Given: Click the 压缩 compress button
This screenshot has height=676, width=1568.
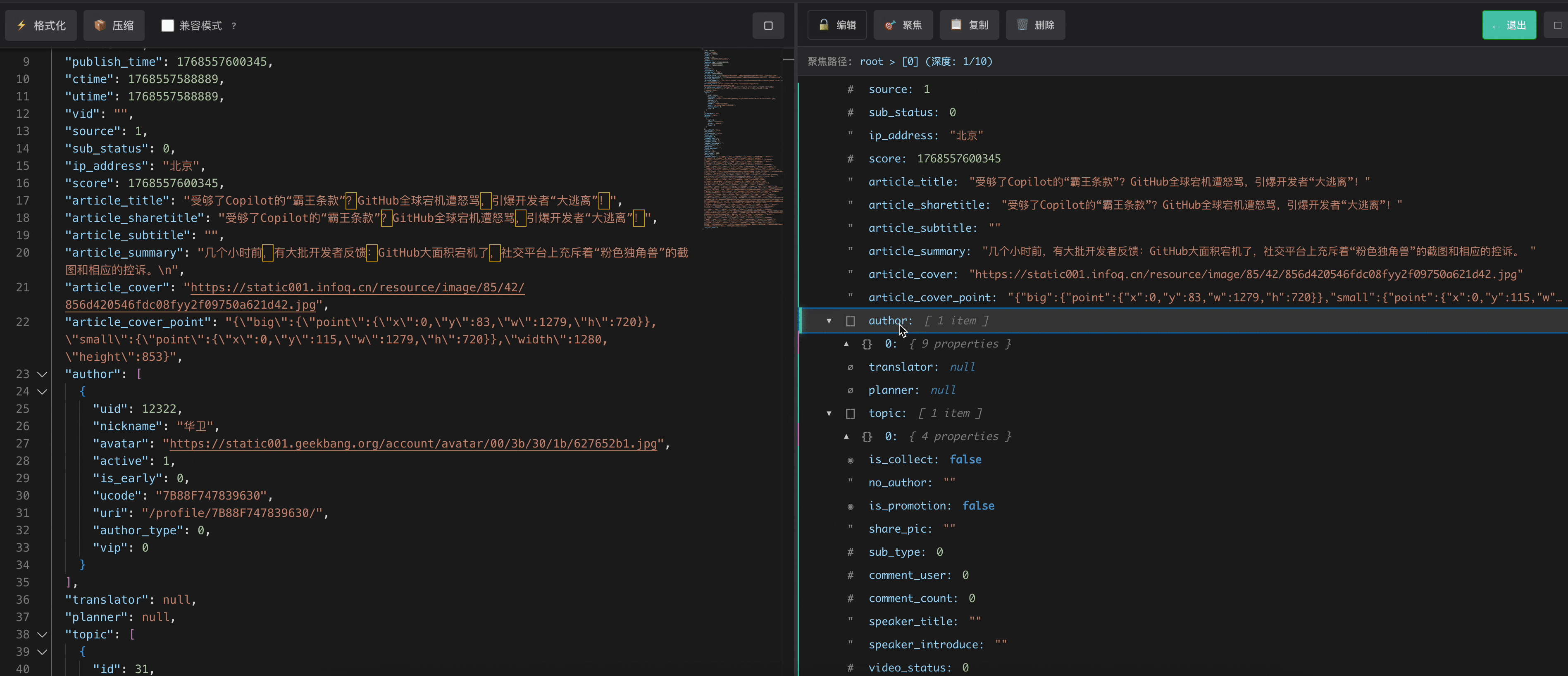Looking at the screenshot, I should point(114,25).
